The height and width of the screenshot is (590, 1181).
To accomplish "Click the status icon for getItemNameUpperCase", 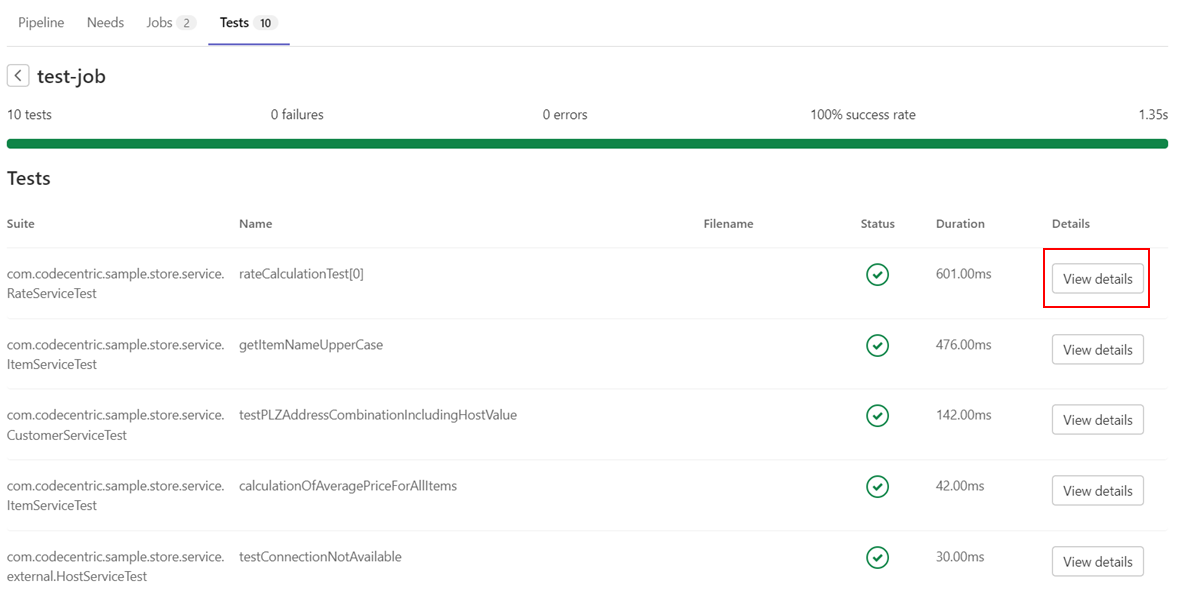I will coord(877,345).
